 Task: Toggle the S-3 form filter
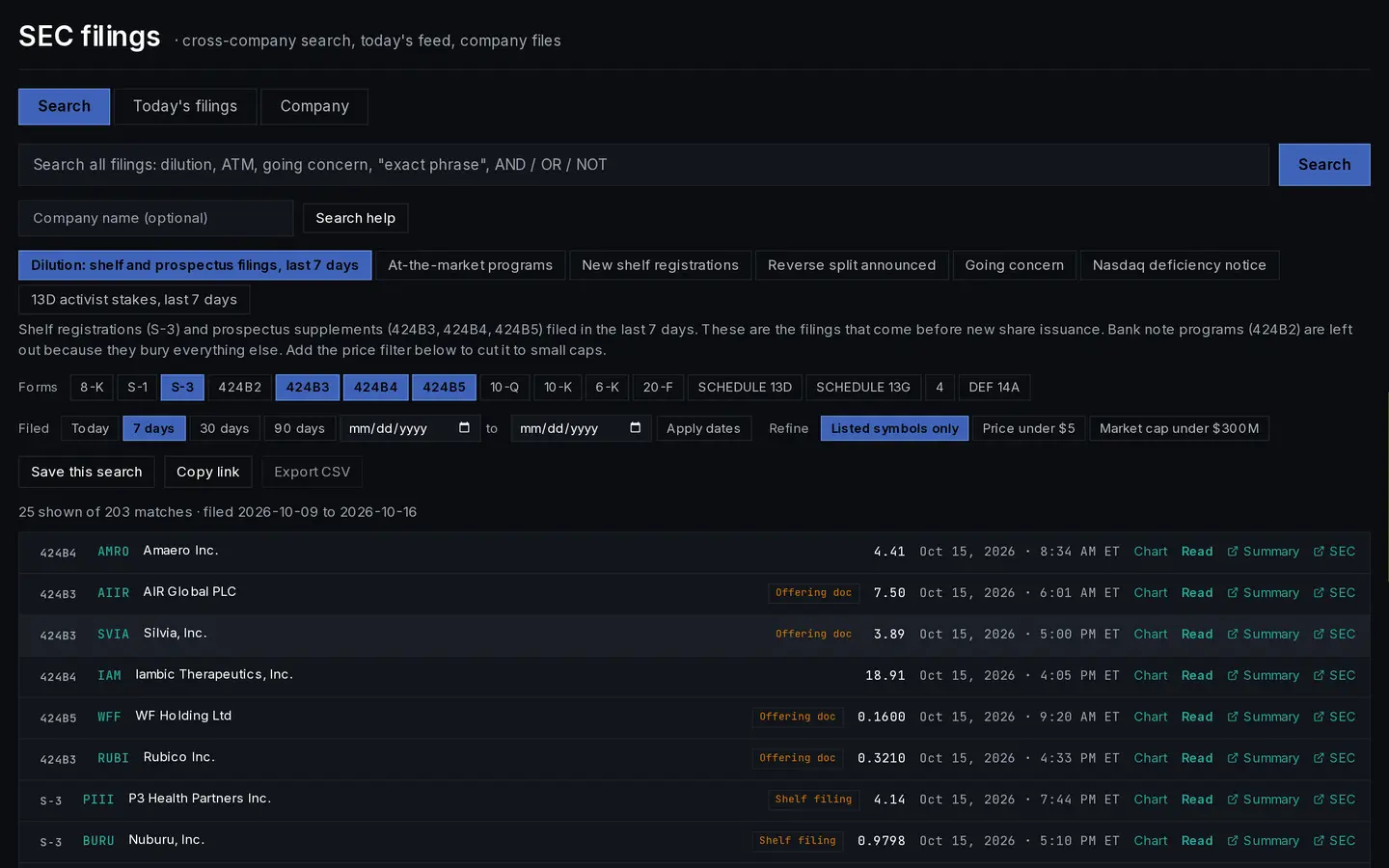pos(182,388)
